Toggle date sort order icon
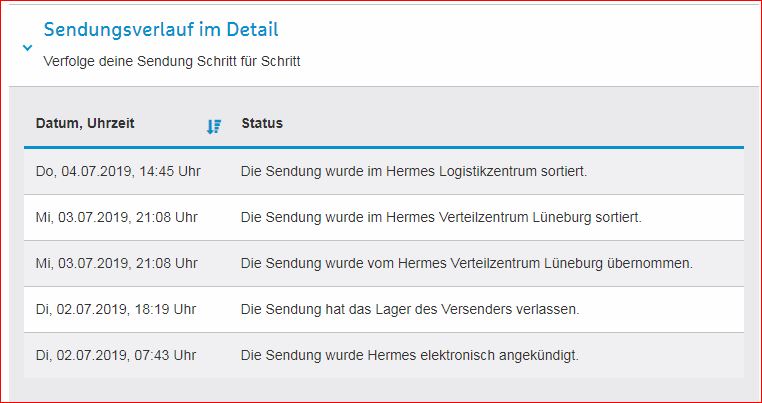This screenshot has height=403, width=762. coord(214,126)
